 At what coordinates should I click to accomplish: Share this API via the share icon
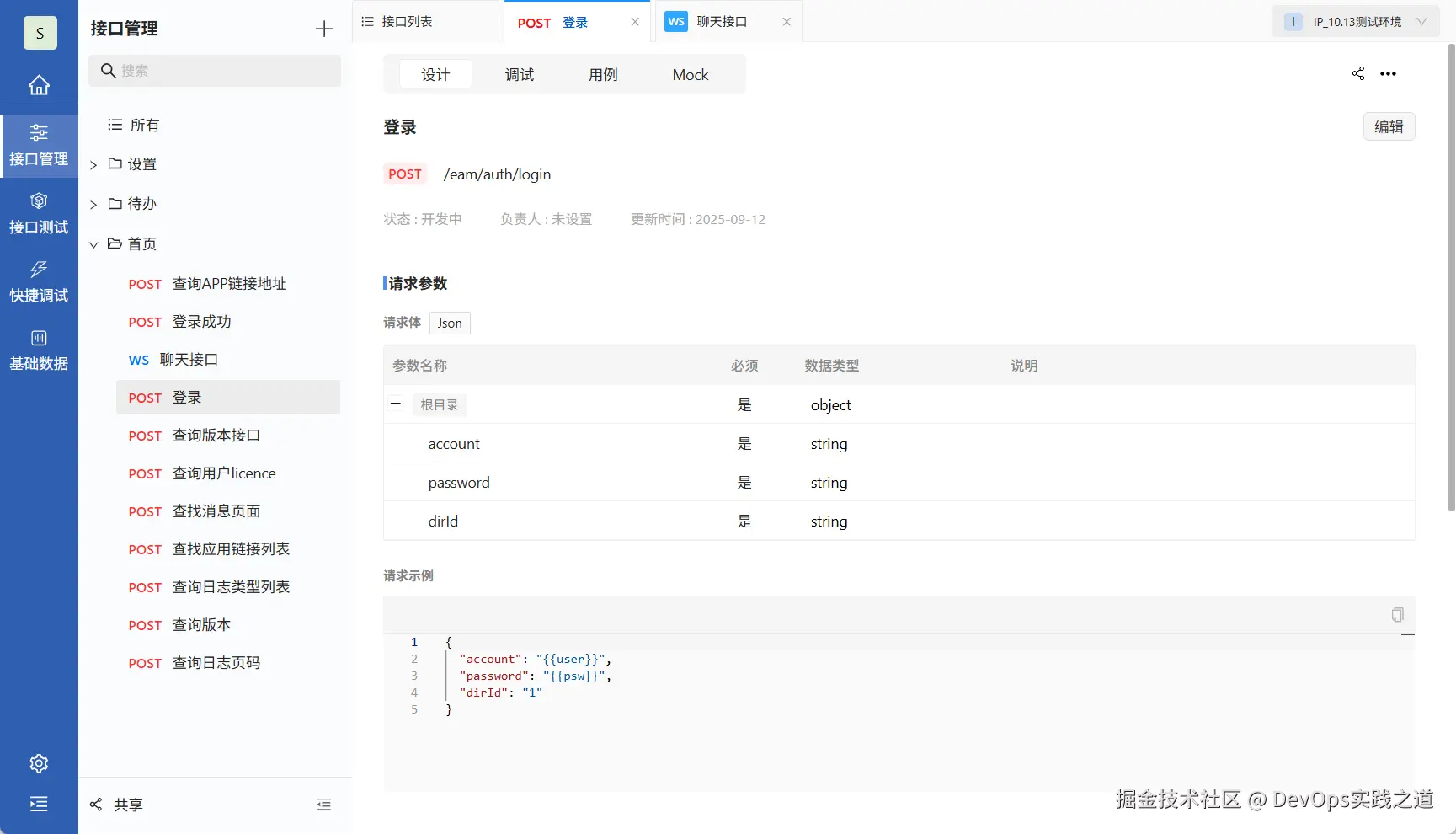tap(1358, 73)
